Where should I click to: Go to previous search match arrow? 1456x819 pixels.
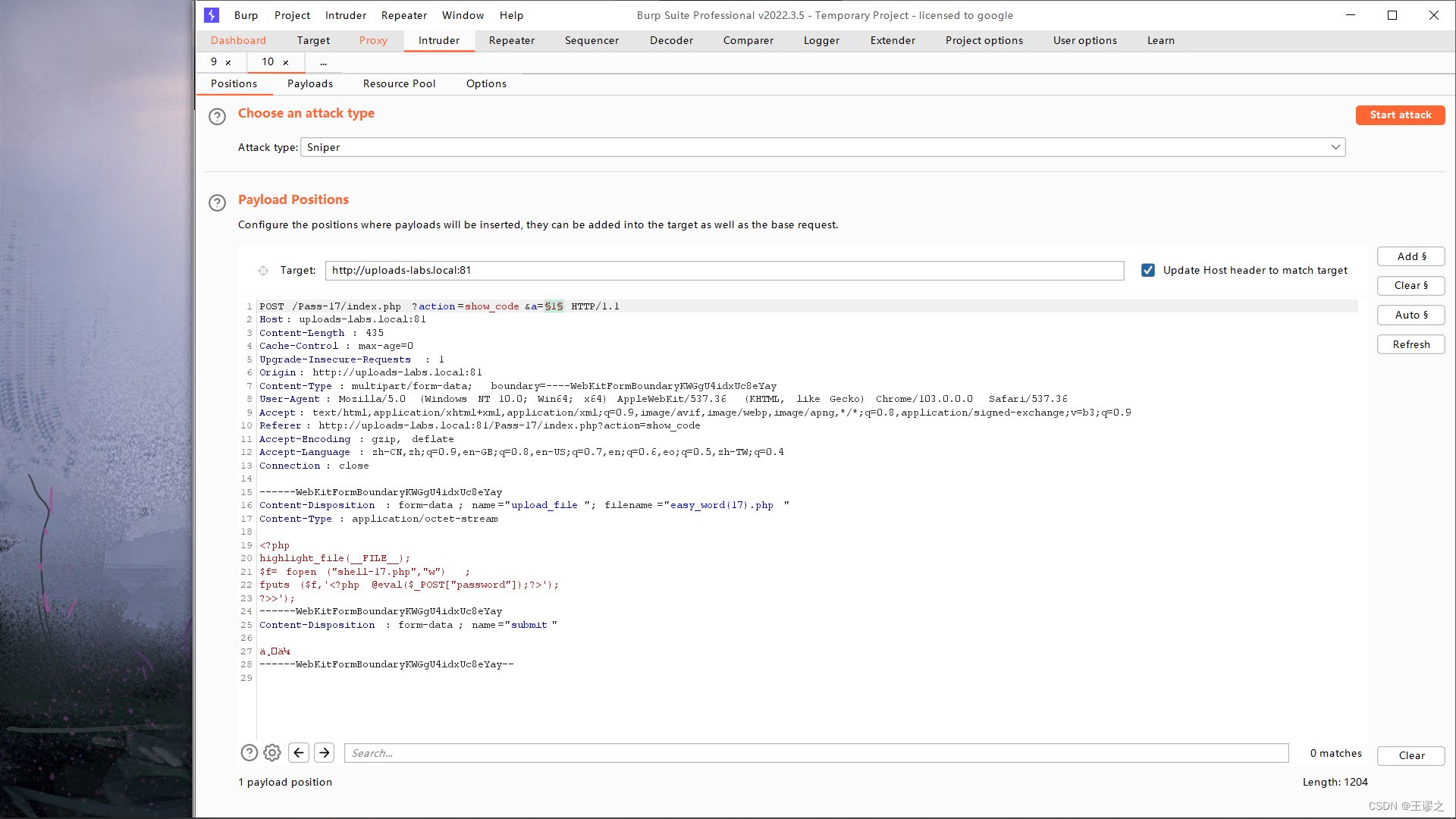point(299,752)
